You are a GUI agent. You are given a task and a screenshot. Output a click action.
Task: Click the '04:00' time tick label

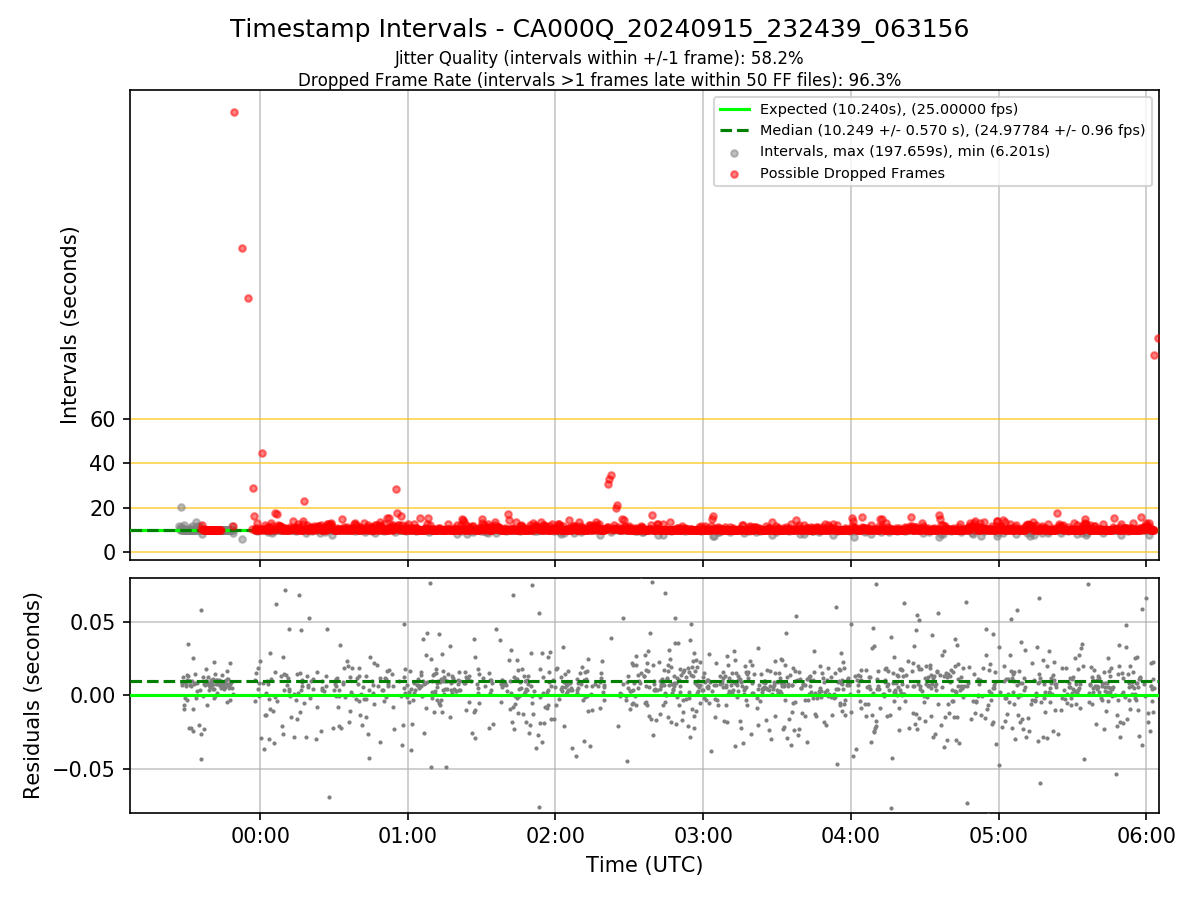(x=851, y=835)
